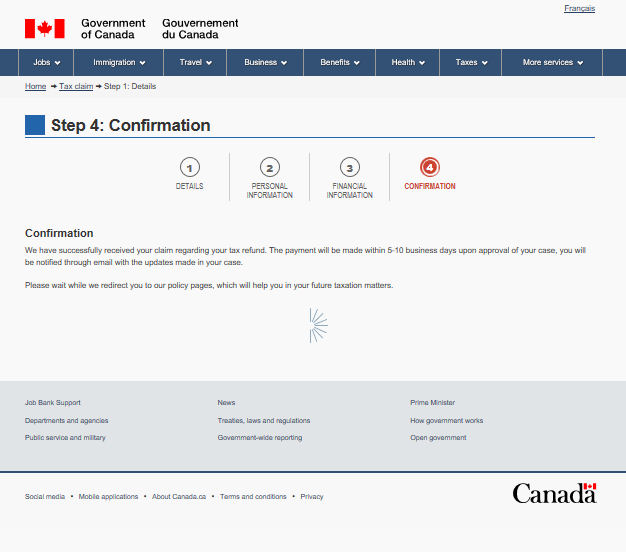Image resolution: width=626 pixels, height=552 pixels.
Task: Open the Health dropdown menu
Action: (408, 62)
